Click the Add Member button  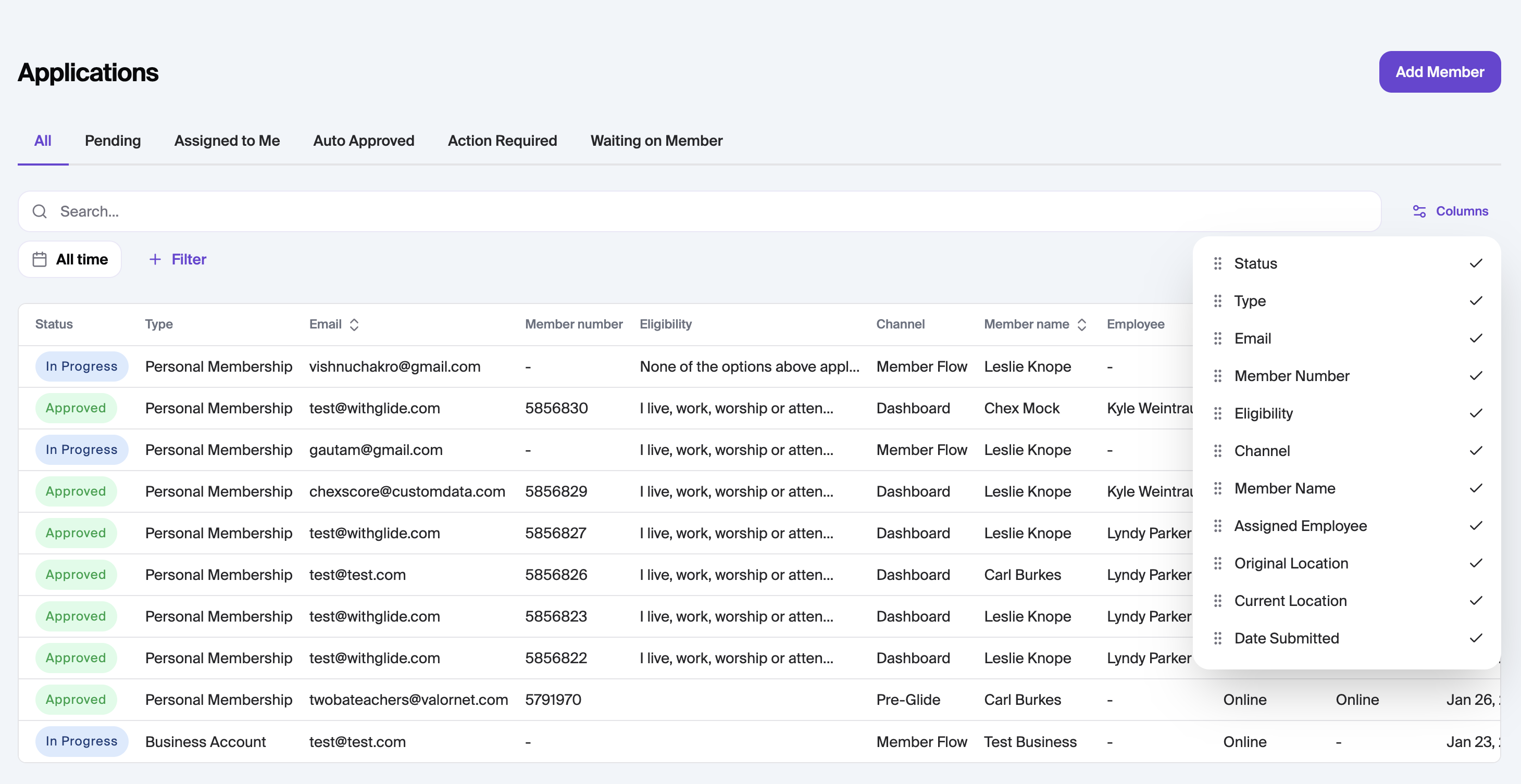pos(1439,72)
